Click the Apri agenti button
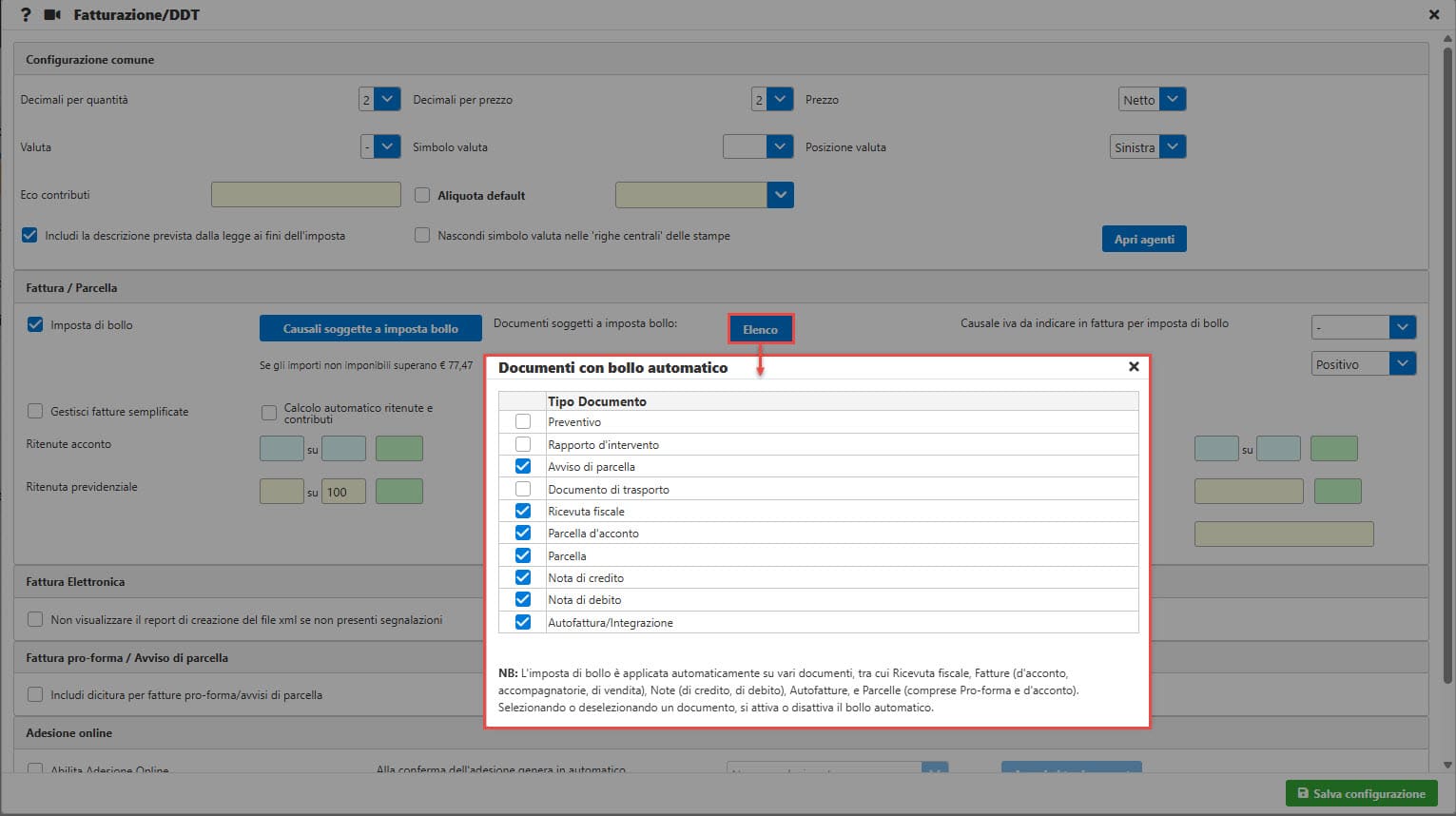This screenshot has width=1456, height=816. 1143,240
